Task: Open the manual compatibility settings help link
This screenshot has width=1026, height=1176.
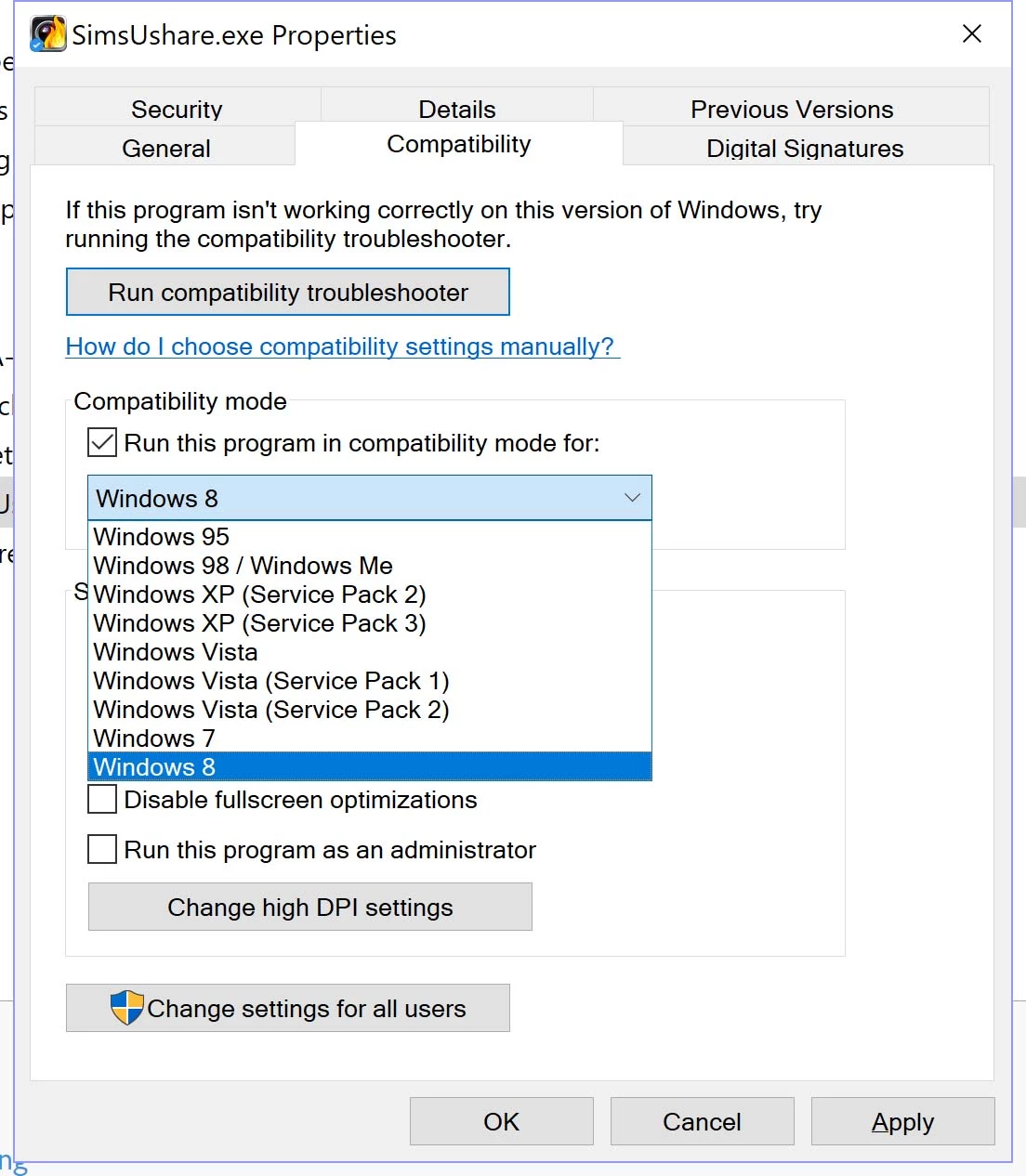Action: coord(340,346)
